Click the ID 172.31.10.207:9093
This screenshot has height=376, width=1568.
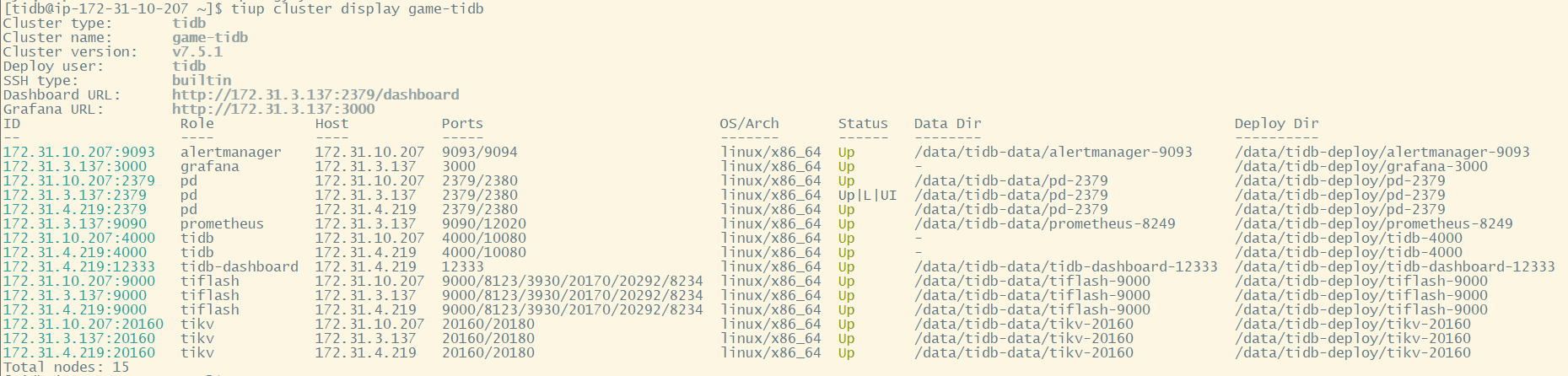[x=79, y=152]
